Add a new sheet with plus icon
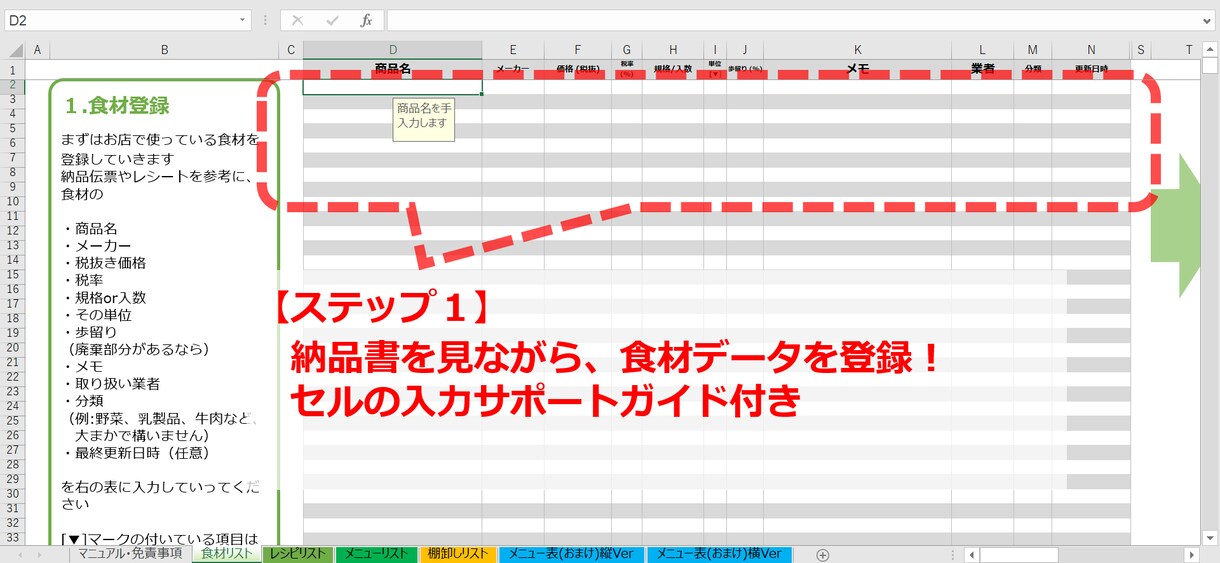The height and width of the screenshot is (563, 1220). click(823, 555)
